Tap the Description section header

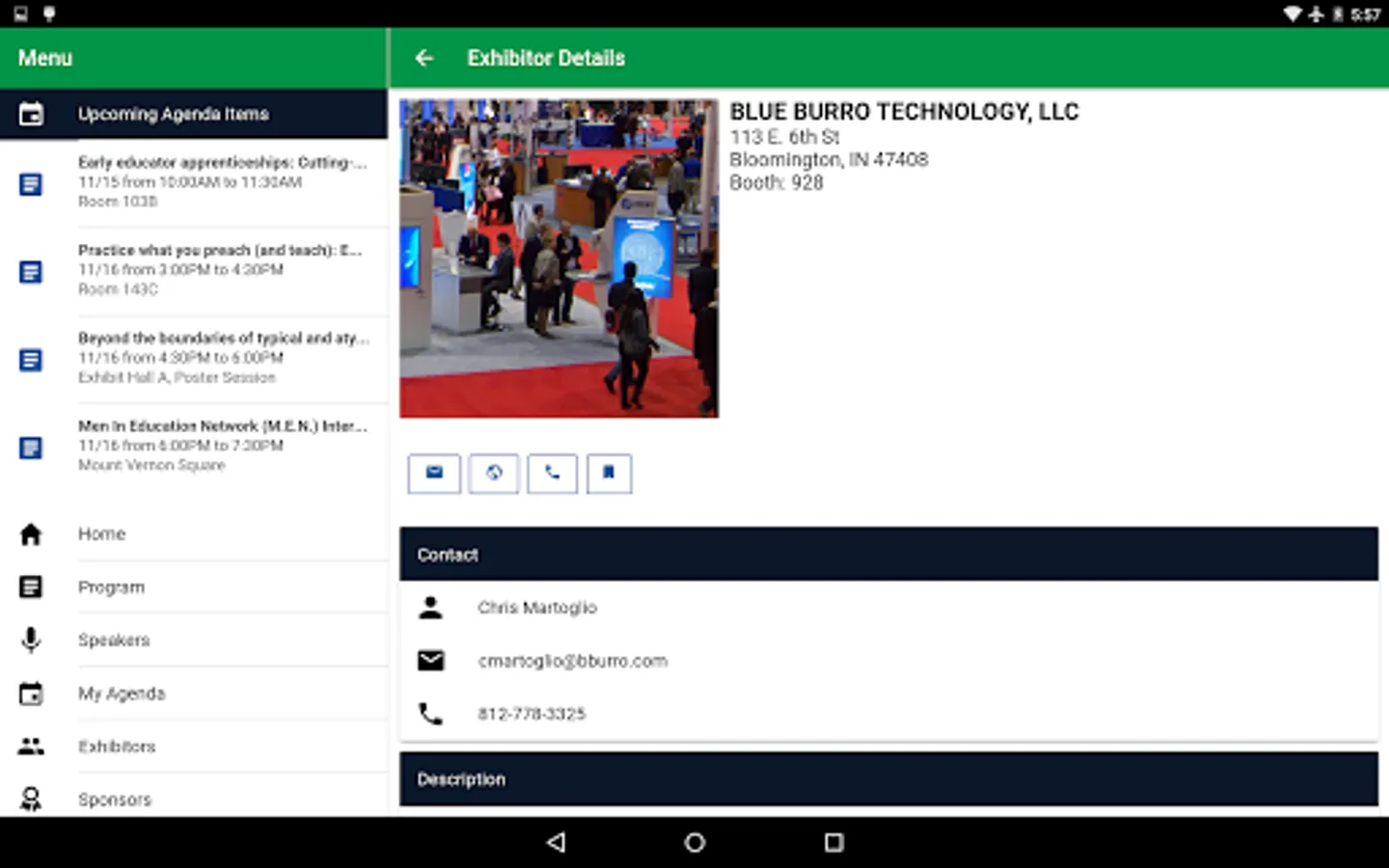point(888,779)
